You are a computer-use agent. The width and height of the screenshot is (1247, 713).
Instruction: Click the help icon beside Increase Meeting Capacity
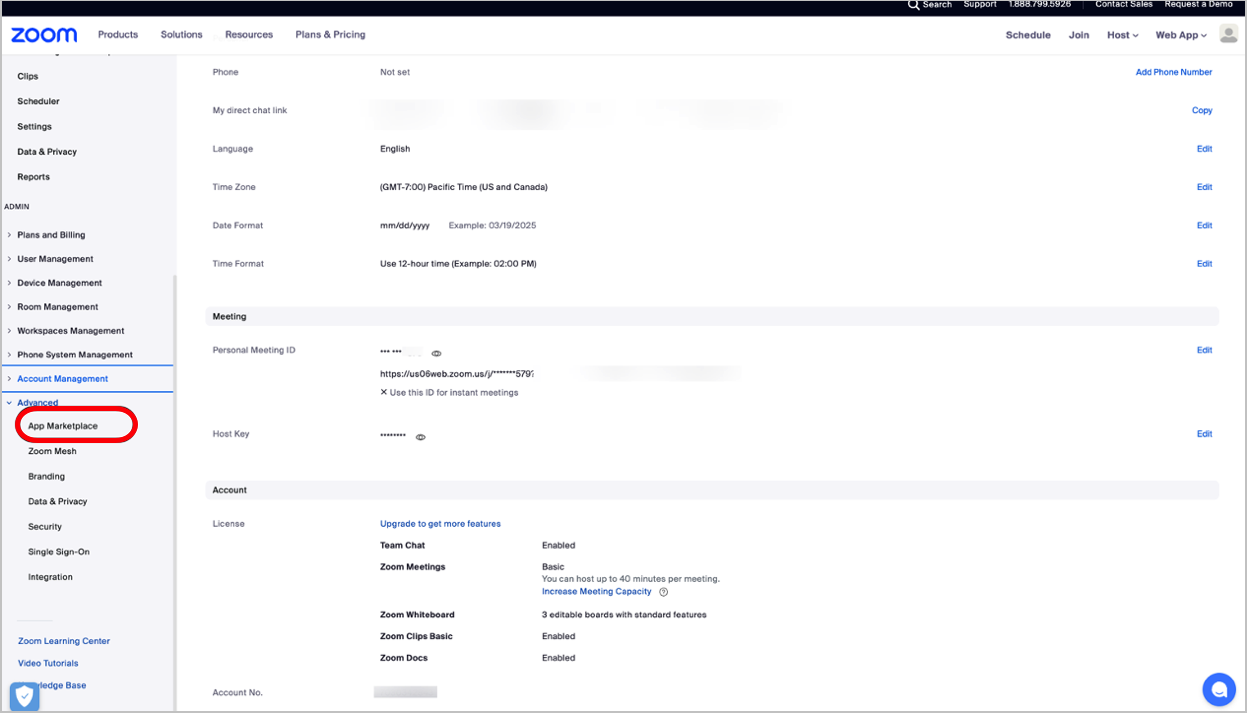(664, 592)
